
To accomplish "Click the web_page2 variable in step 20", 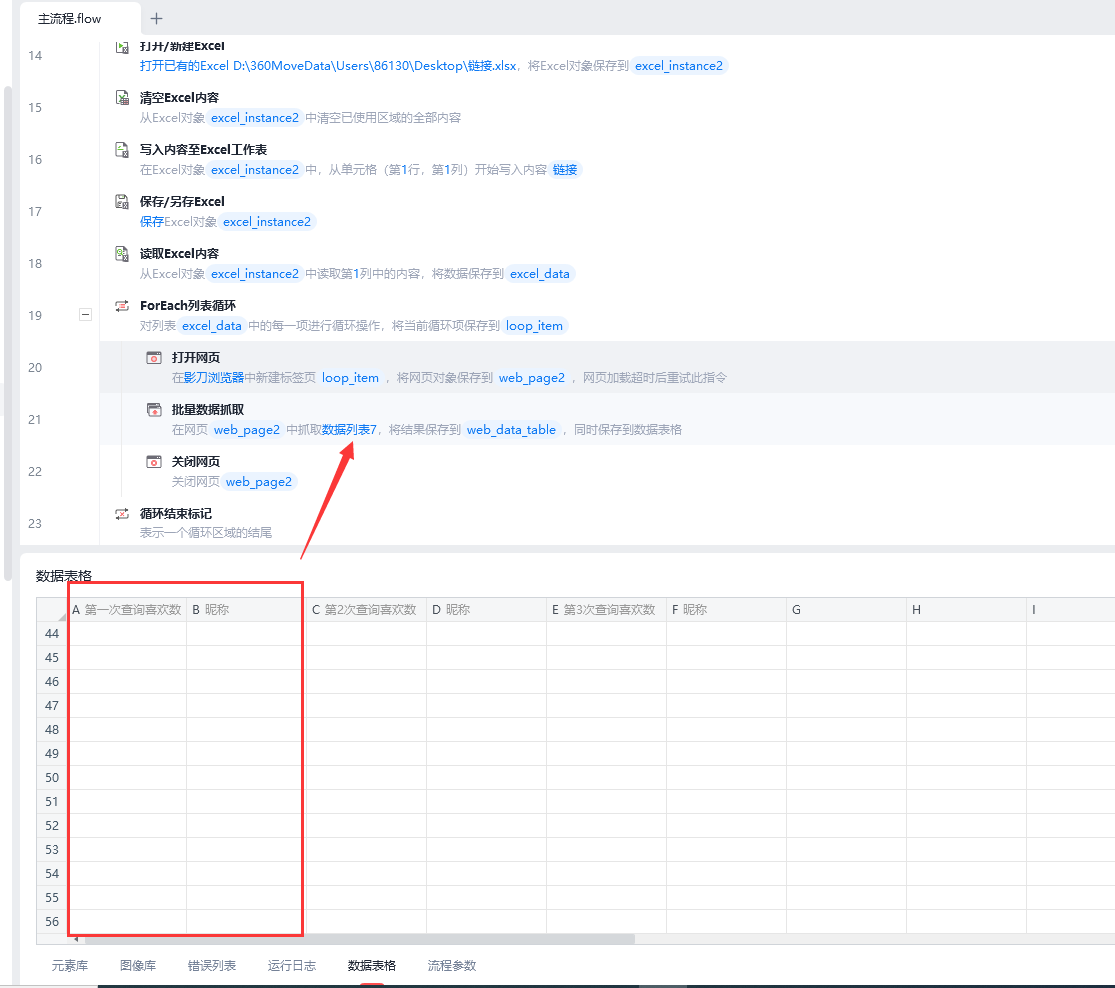I will (x=532, y=378).
